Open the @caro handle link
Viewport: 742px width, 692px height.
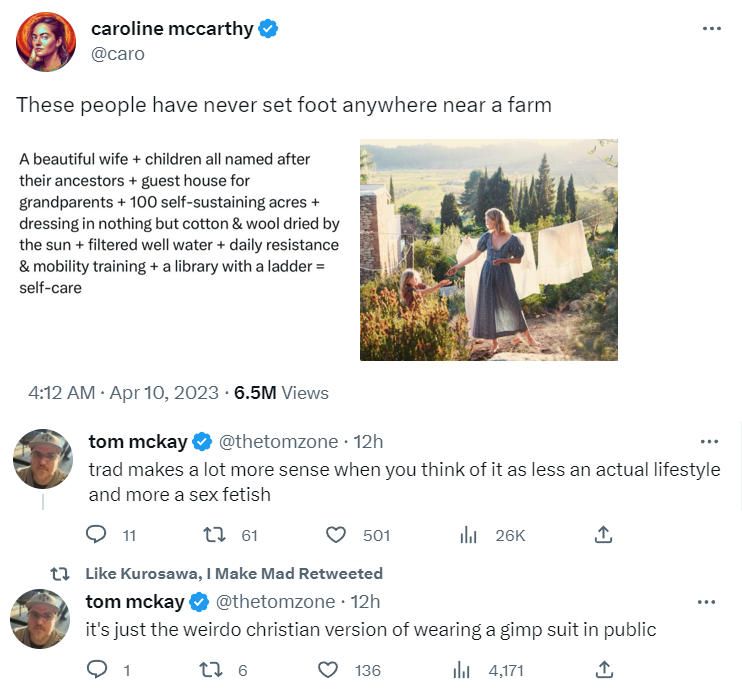[118, 54]
